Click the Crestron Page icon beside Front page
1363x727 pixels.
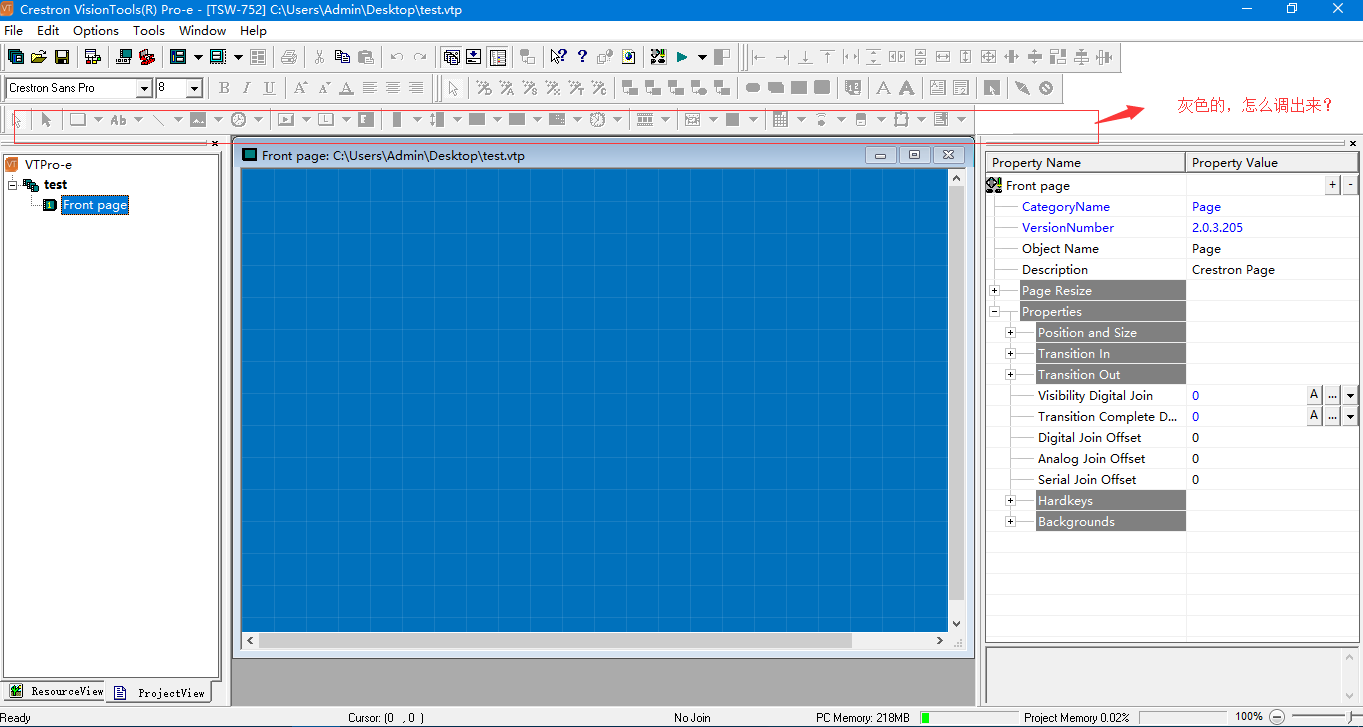point(994,185)
